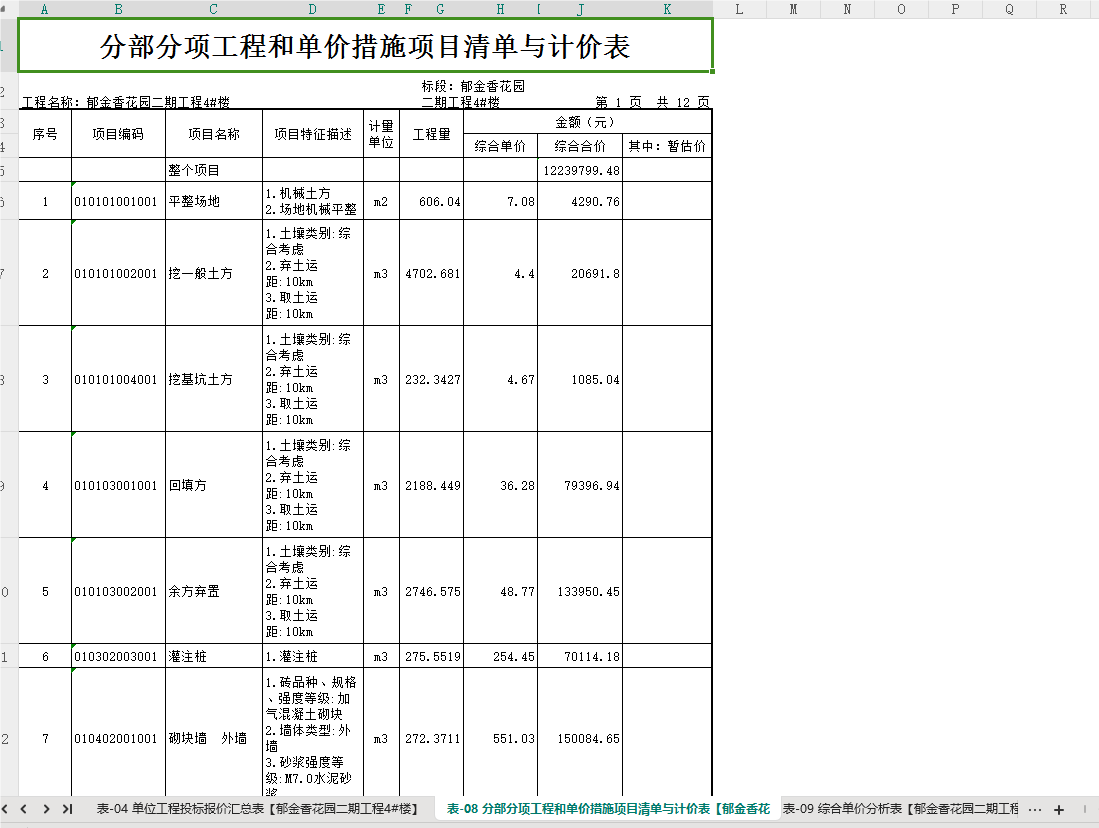This screenshot has width=1099, height=828.
Task: Click quantity cell 4702.681
Action: [x=432, y=273]
